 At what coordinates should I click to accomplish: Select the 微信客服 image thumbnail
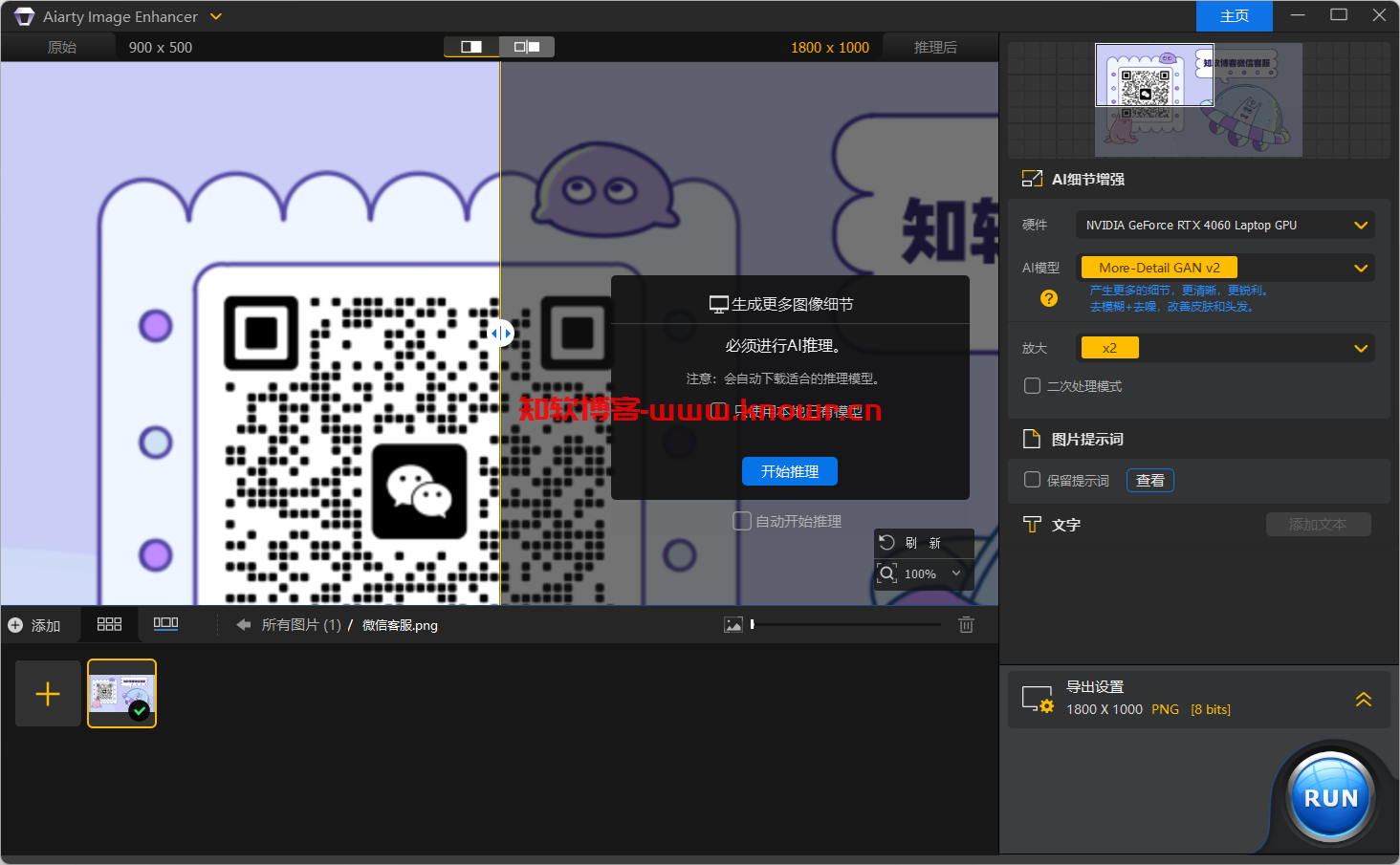(x=121, y=694)
